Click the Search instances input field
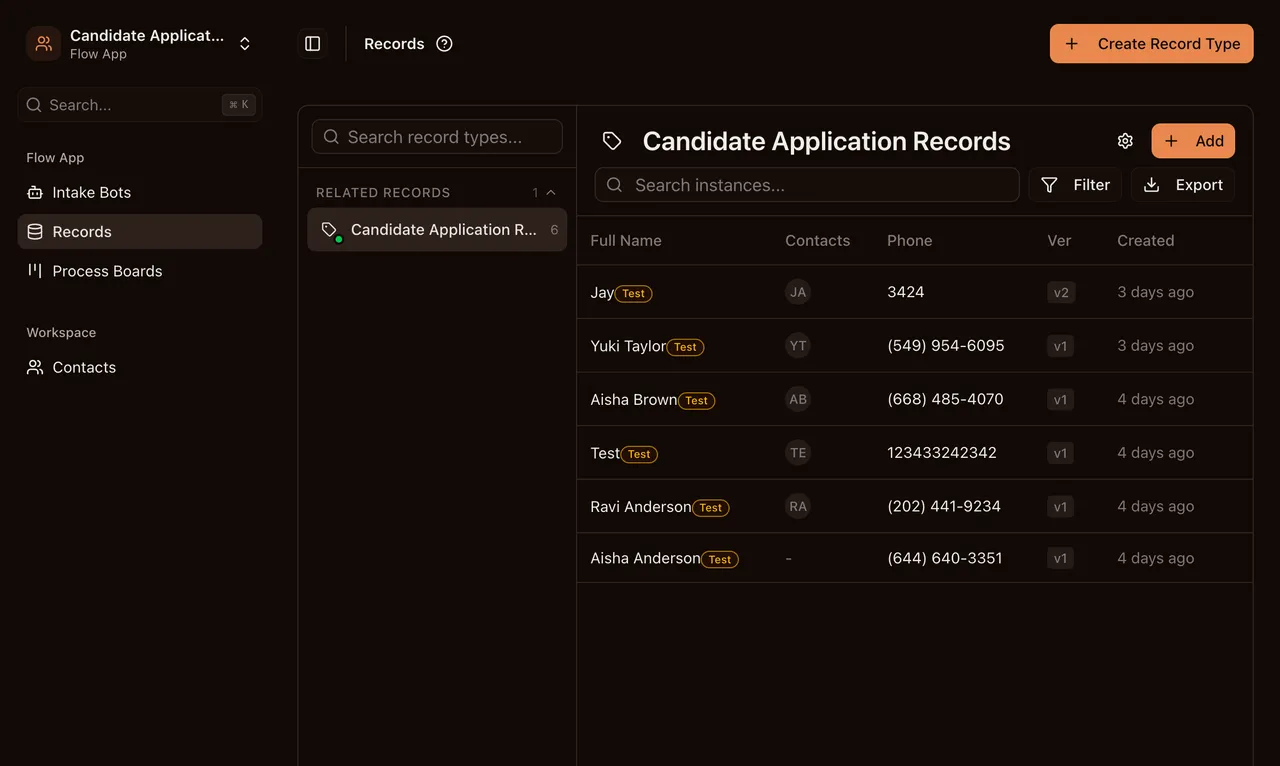Image resolution: width=1280 pixels, height=766 pixels. pos(806,185)
